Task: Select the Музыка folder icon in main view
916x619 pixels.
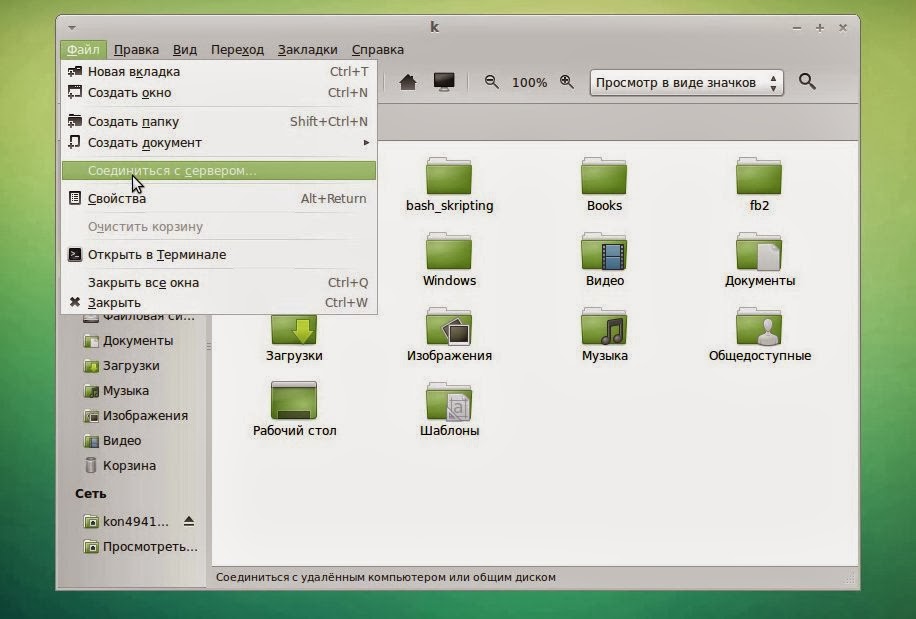Action: click(604, 326)
